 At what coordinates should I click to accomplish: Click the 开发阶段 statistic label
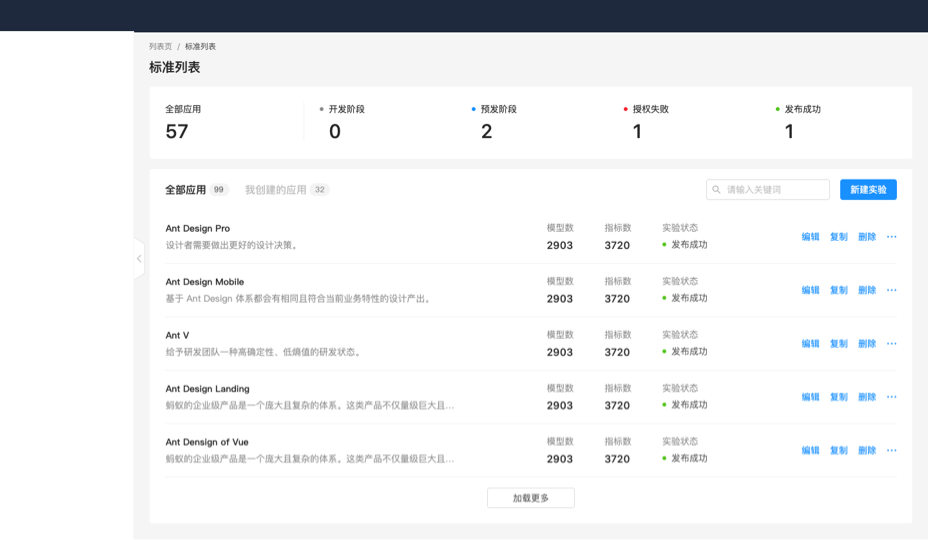(347, 109)
